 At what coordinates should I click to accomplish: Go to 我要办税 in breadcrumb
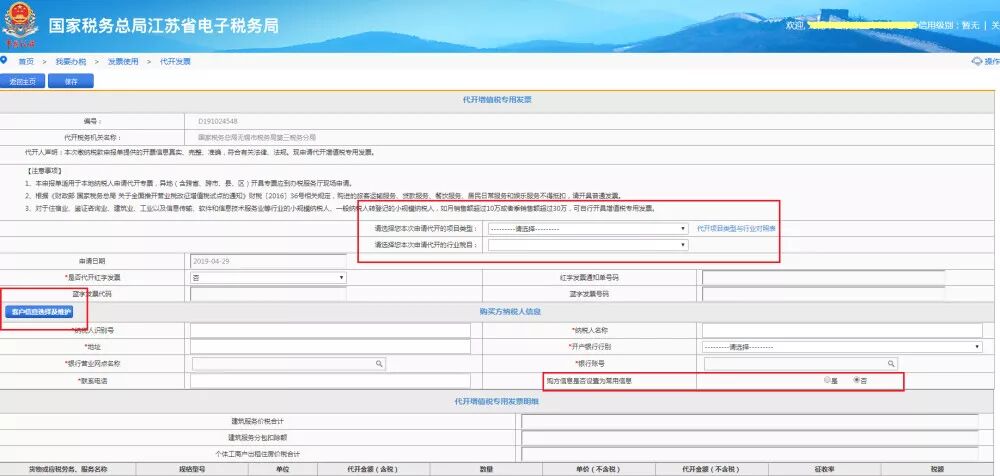(x=70, y=62)
